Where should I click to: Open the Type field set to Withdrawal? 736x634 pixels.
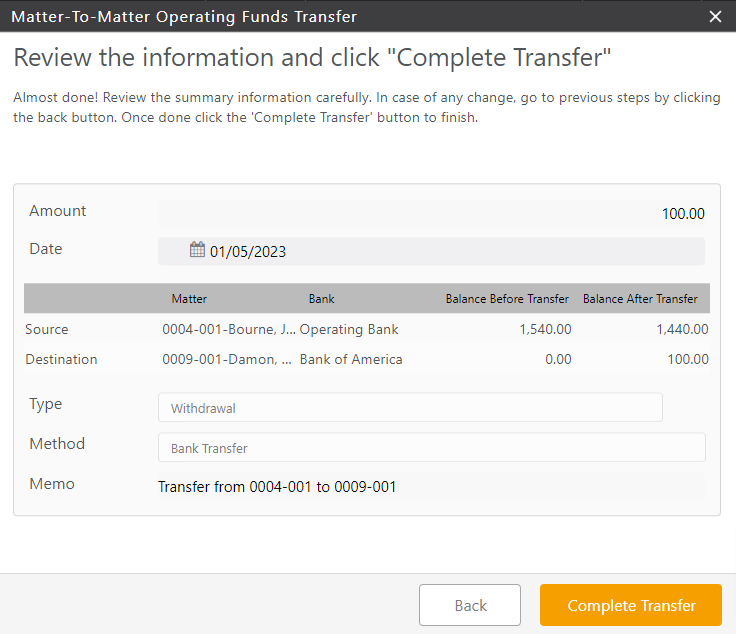tap(410, 408)
